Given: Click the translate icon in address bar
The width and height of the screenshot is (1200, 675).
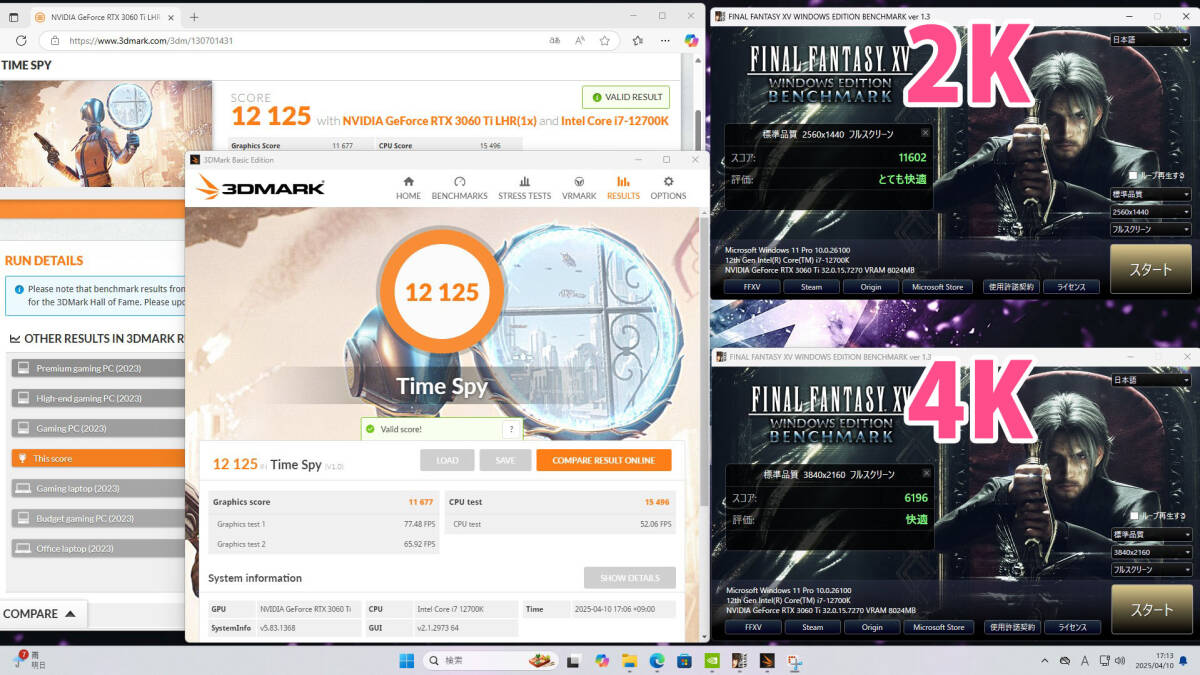Looking at the screenshot, I should [x=555, y=41].
